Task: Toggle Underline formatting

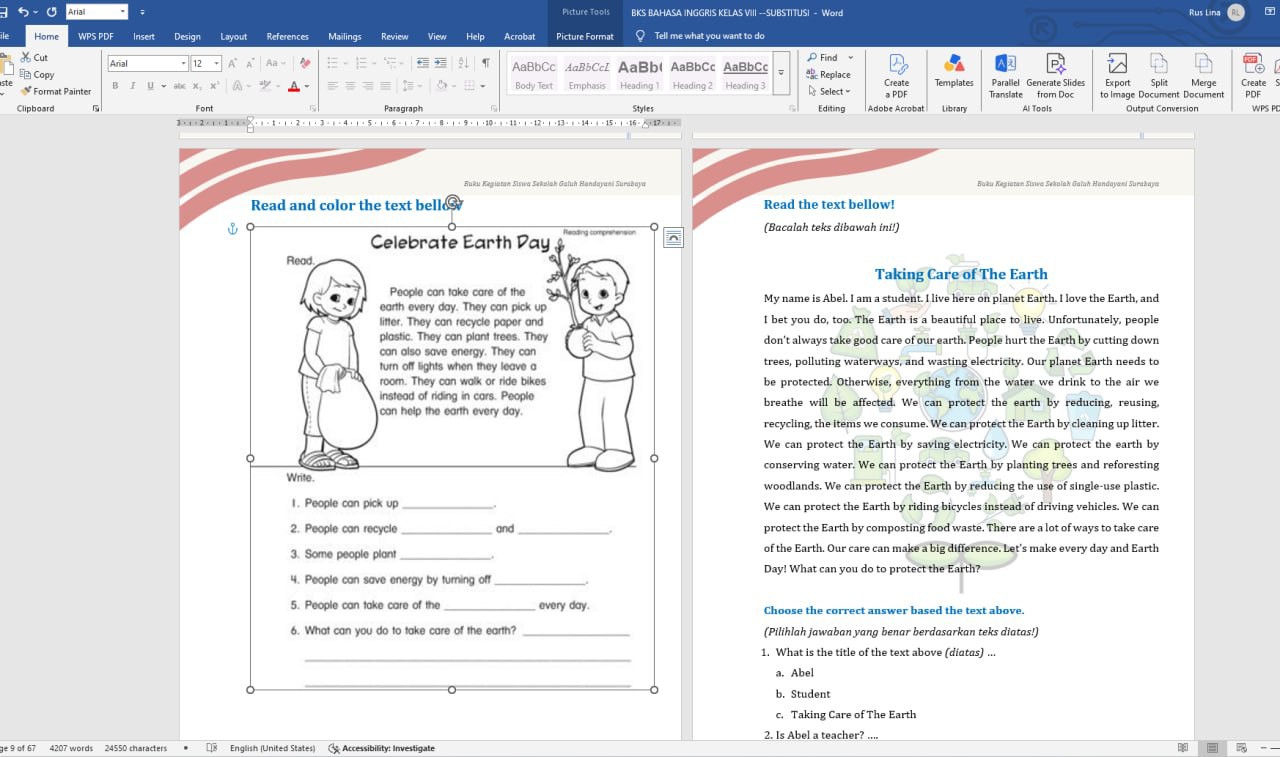Action: point(150,86)
